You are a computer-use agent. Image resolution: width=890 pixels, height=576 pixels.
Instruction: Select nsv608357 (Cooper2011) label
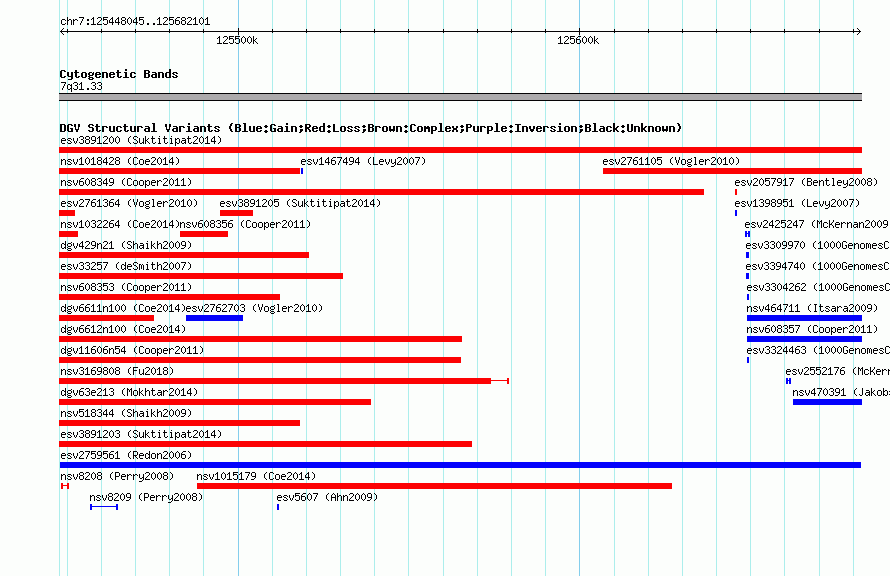coord(812,329)
